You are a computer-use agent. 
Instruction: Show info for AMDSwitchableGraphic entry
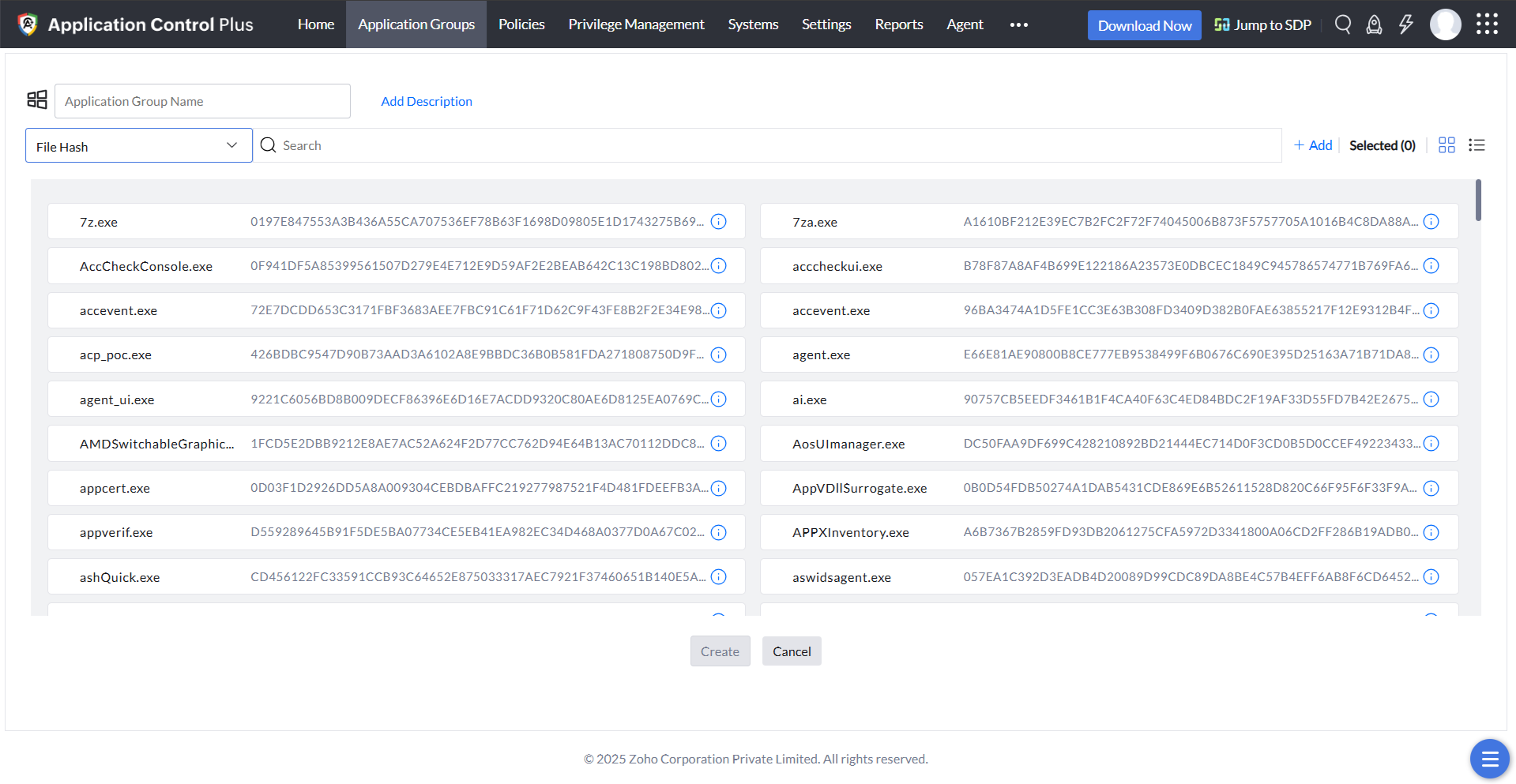click(719, 444)
